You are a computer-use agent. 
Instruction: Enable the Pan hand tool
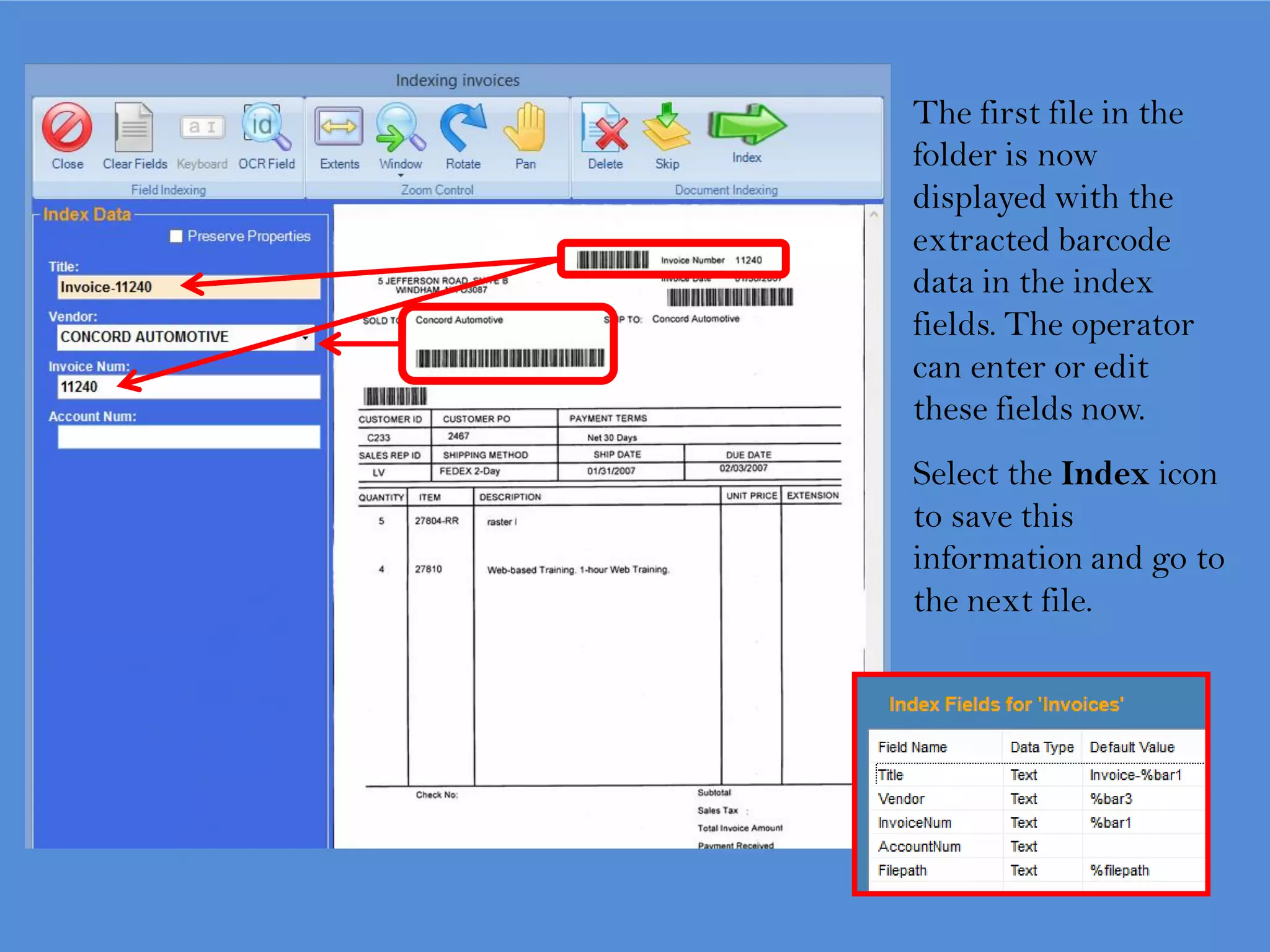pos(525,128)
